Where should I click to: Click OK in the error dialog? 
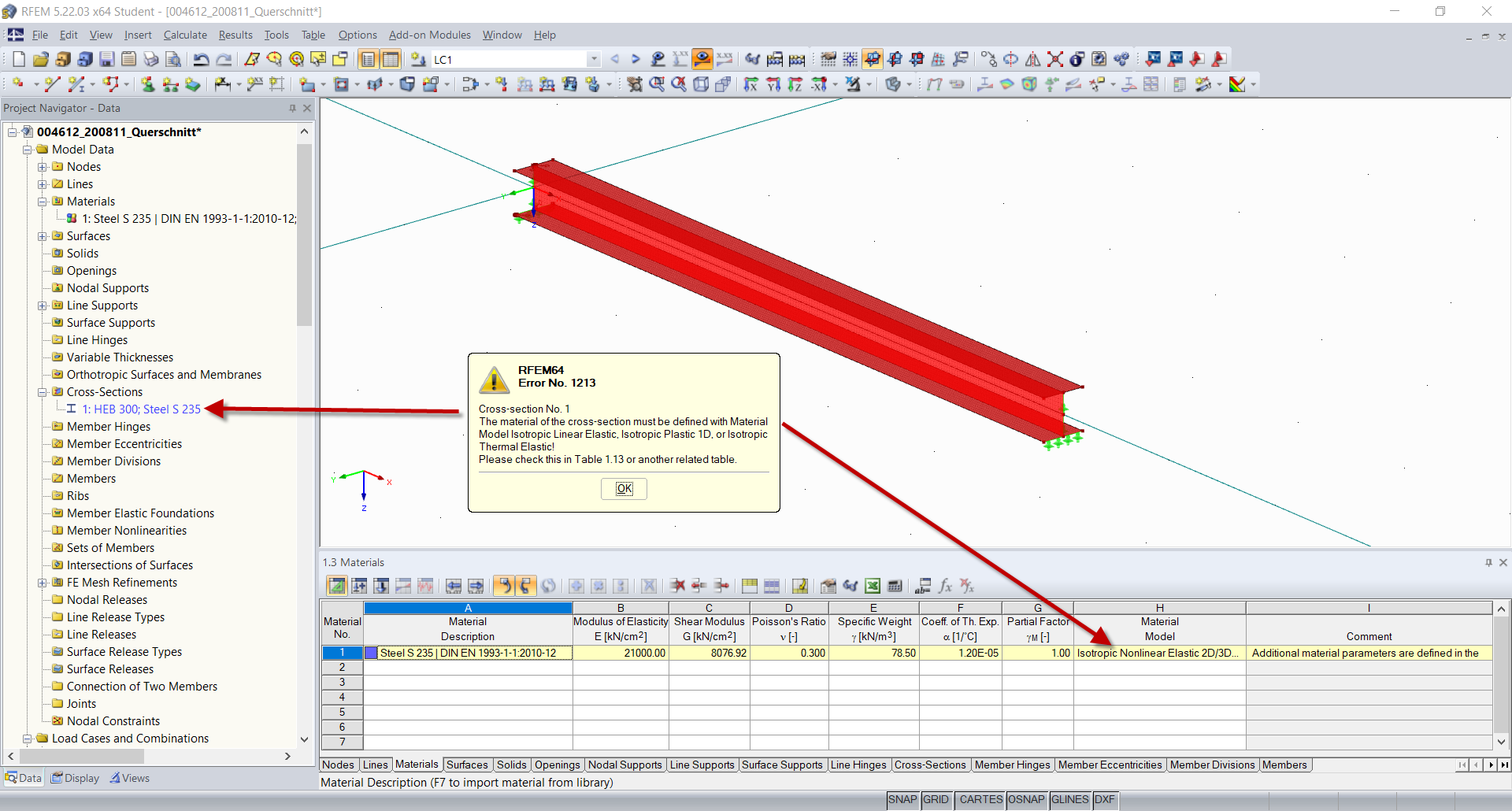pyautogui.click(x=624, y=489)
